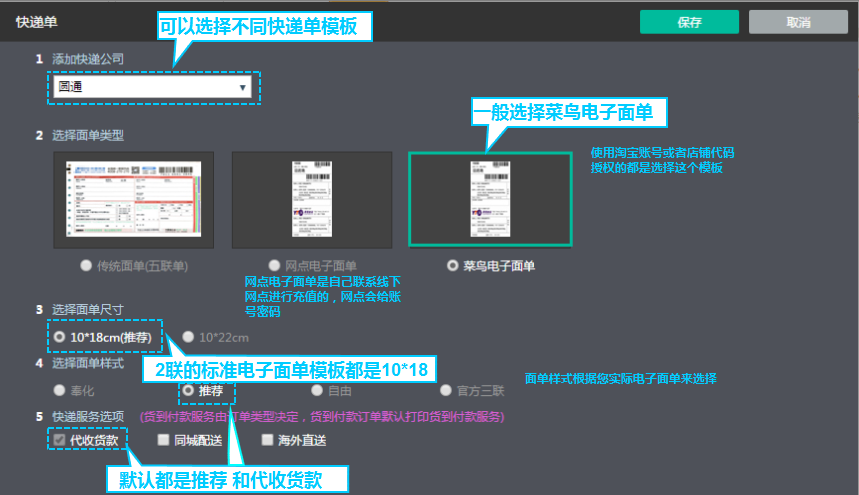859x495 pixels.
Task: Select the 10*22cm size option
Action: click(188, 337)
